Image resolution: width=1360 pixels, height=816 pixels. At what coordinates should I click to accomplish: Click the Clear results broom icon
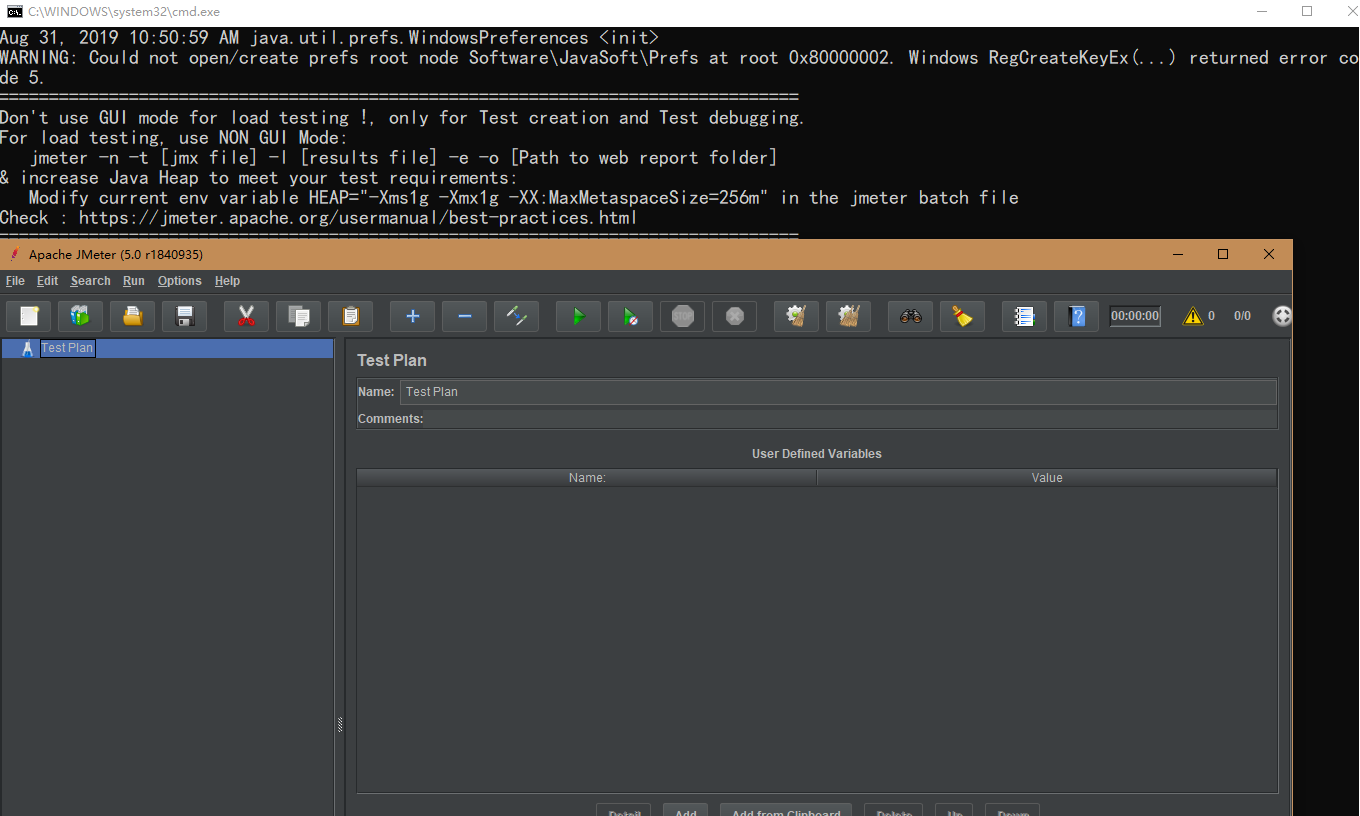click(x=796, y=316)
